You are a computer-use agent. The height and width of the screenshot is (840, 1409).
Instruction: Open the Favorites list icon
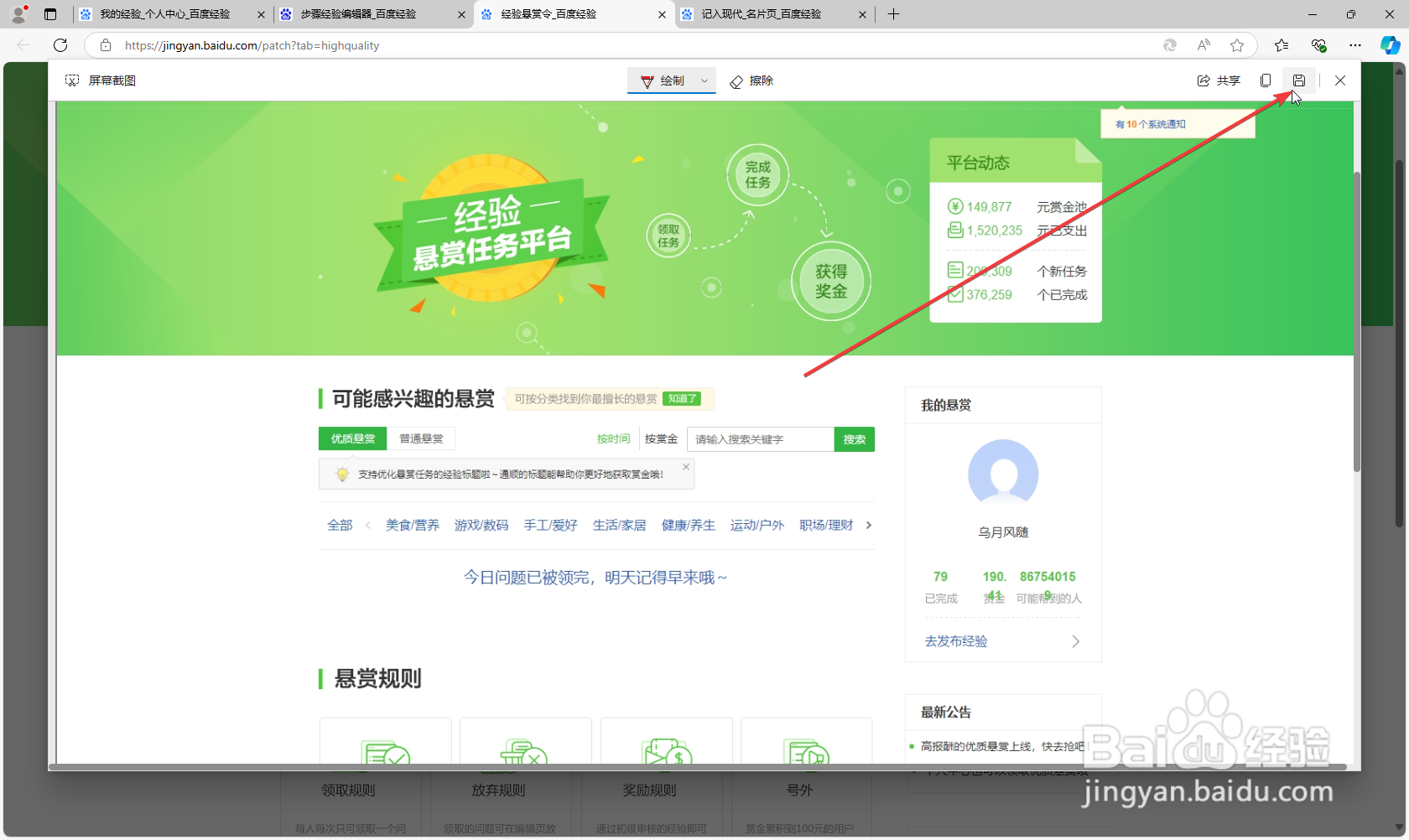1281,45
